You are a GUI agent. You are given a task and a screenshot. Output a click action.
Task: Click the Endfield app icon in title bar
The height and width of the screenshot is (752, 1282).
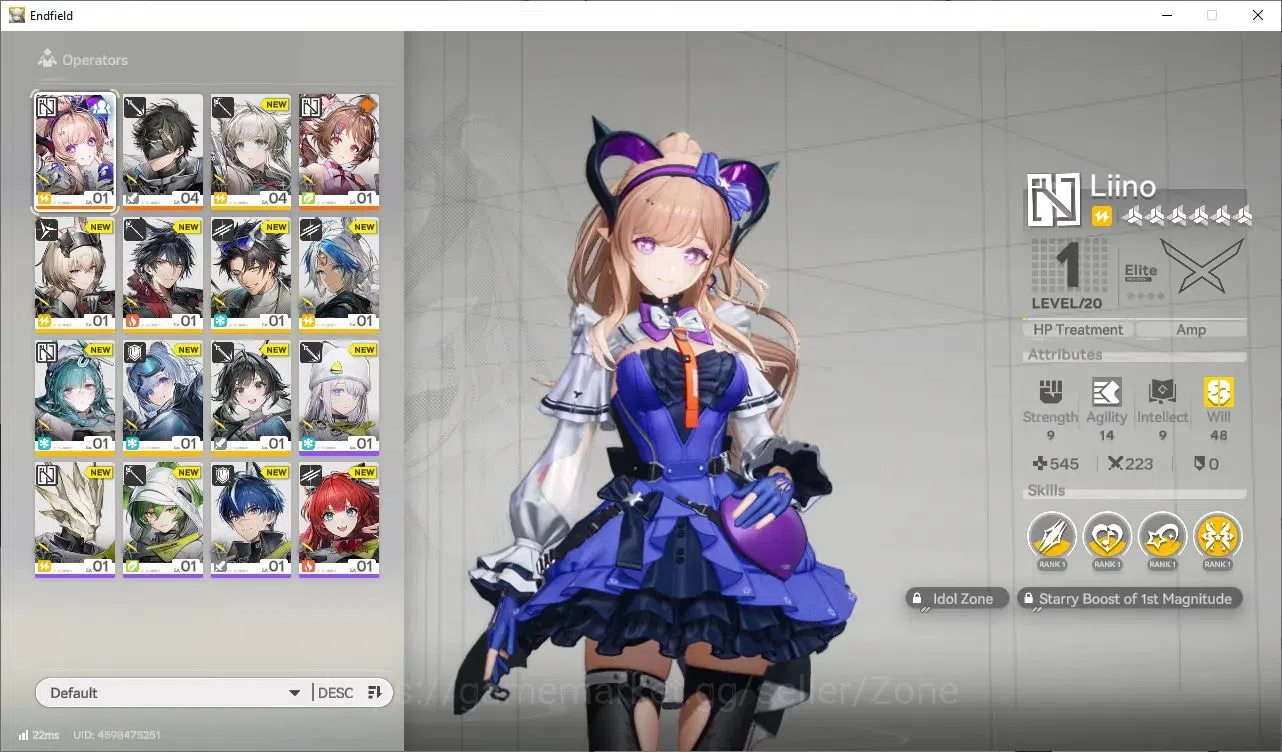17,15
